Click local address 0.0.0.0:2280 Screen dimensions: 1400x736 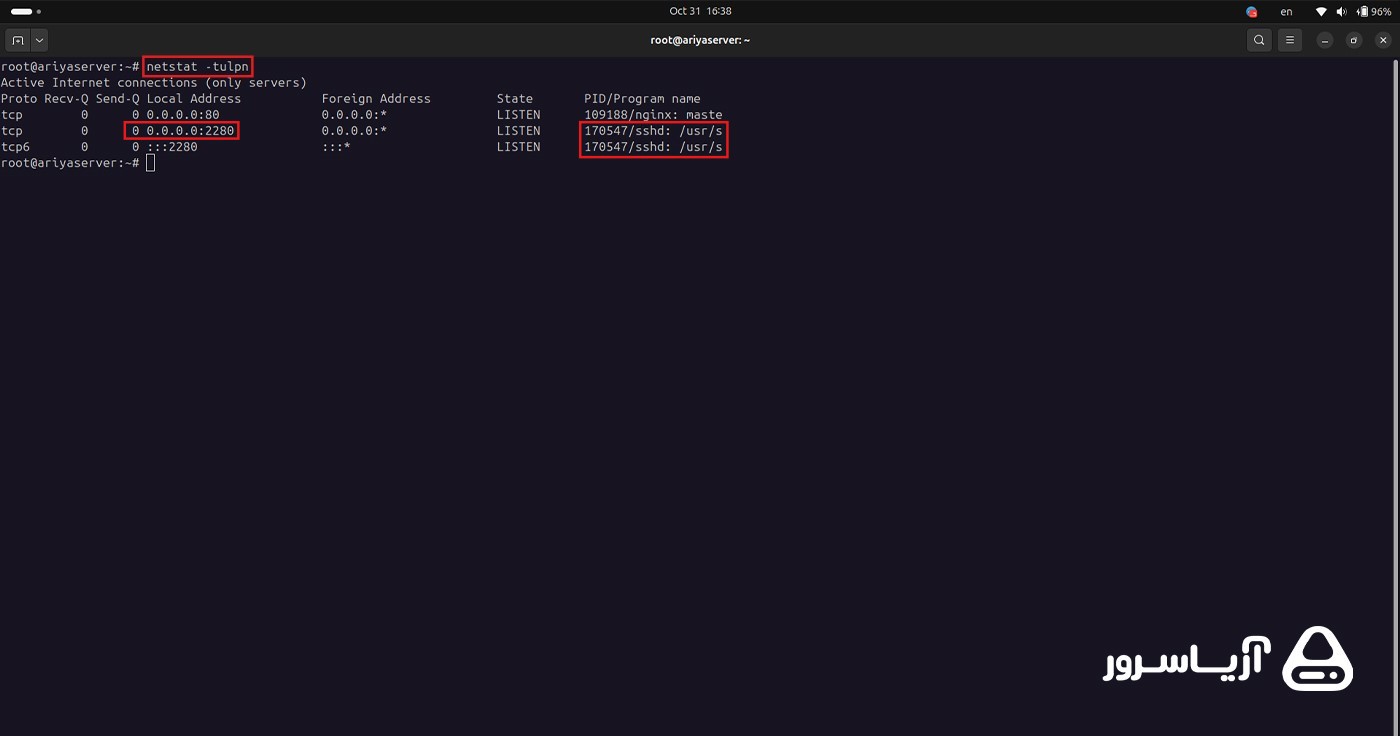pos(190,130)
